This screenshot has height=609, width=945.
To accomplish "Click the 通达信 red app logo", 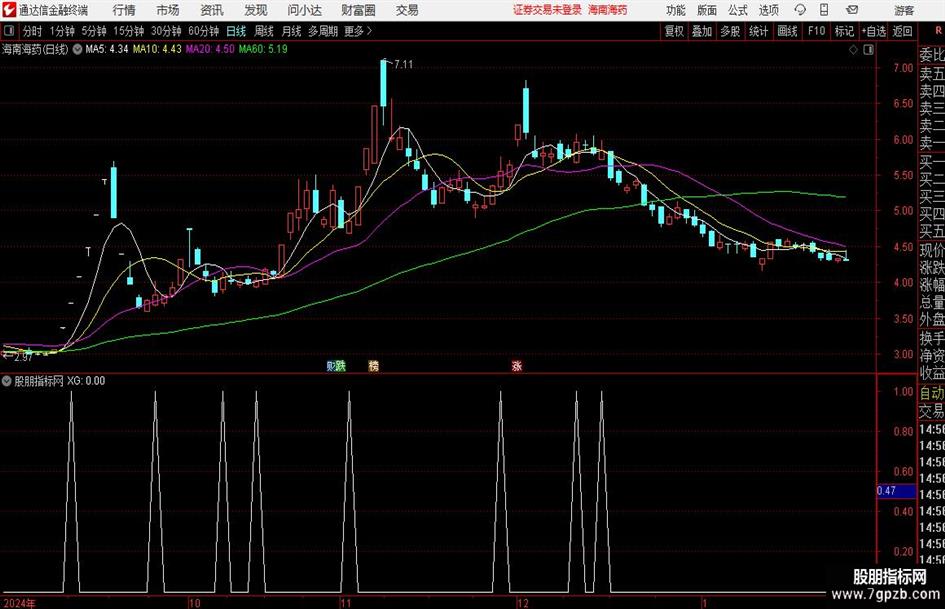I will click(x=8, y=10).
